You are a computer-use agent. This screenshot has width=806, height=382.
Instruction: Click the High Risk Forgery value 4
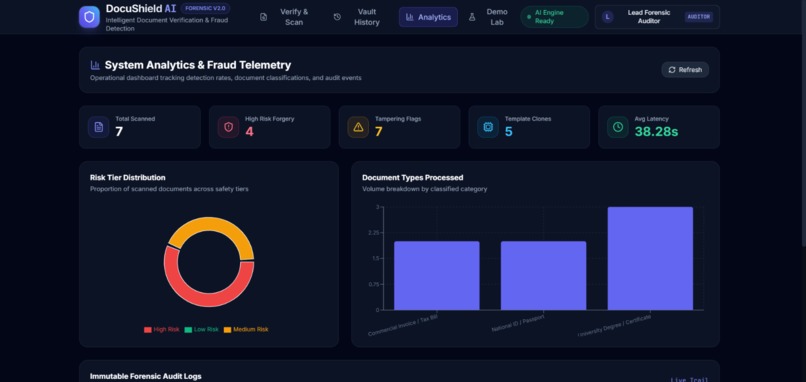pos(249,132)
